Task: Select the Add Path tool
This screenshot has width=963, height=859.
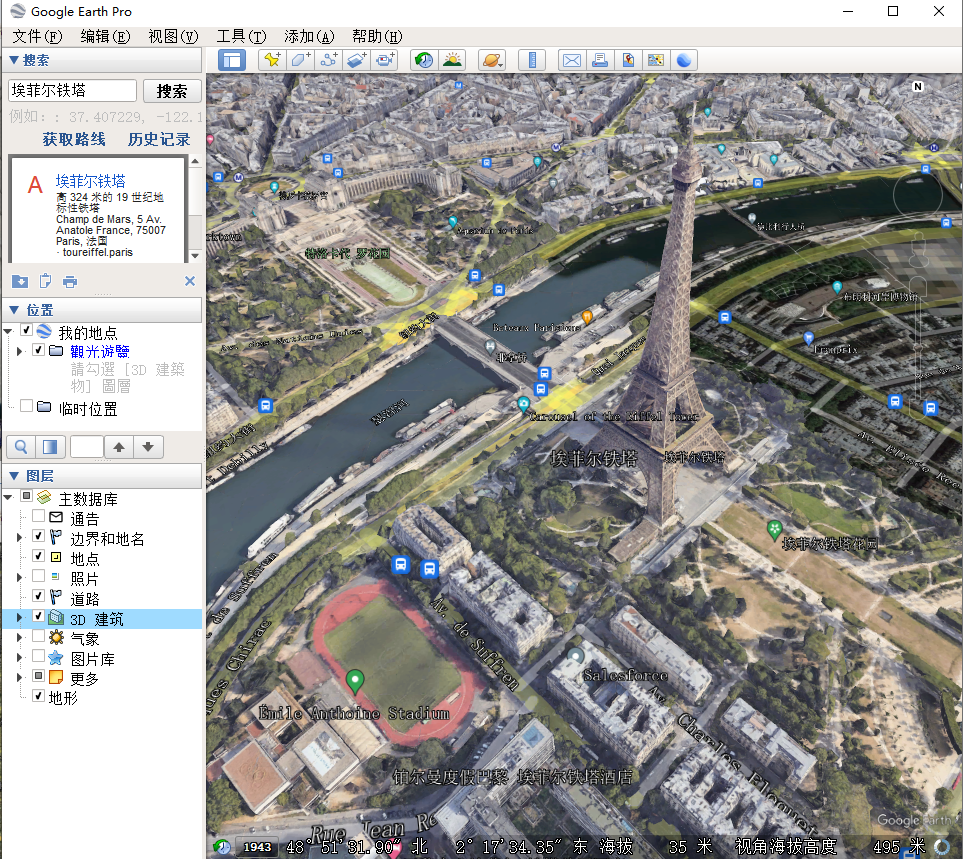Action: (328, 60)
